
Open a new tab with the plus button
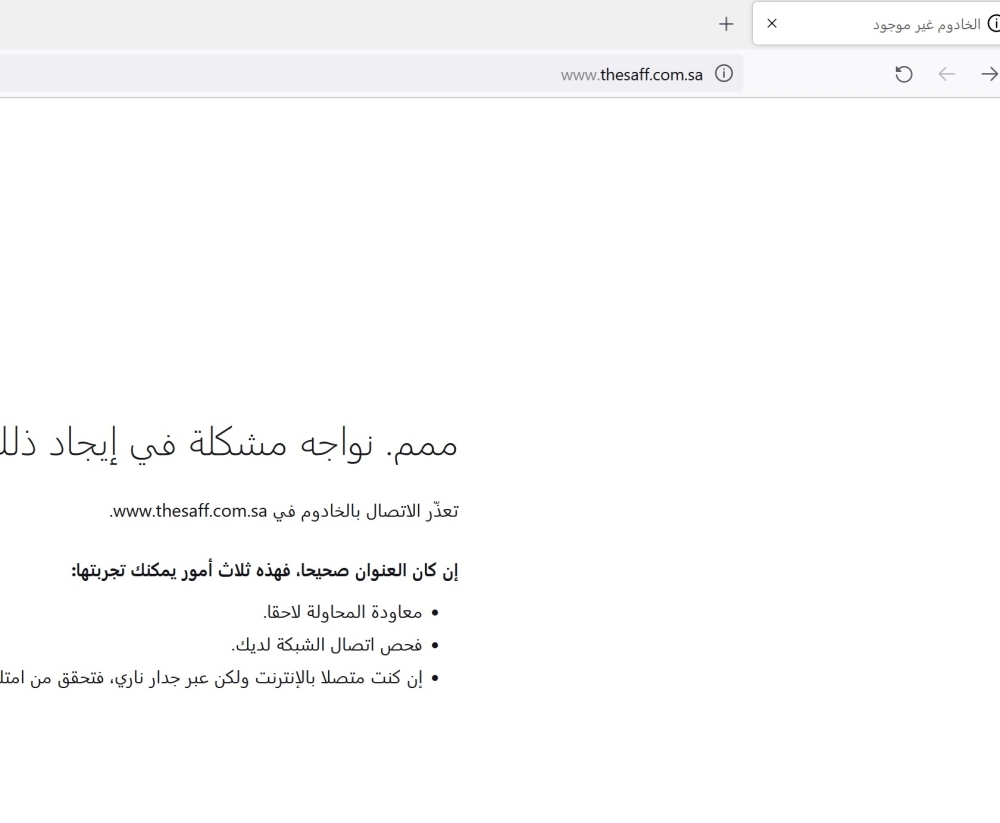point(726,24)
